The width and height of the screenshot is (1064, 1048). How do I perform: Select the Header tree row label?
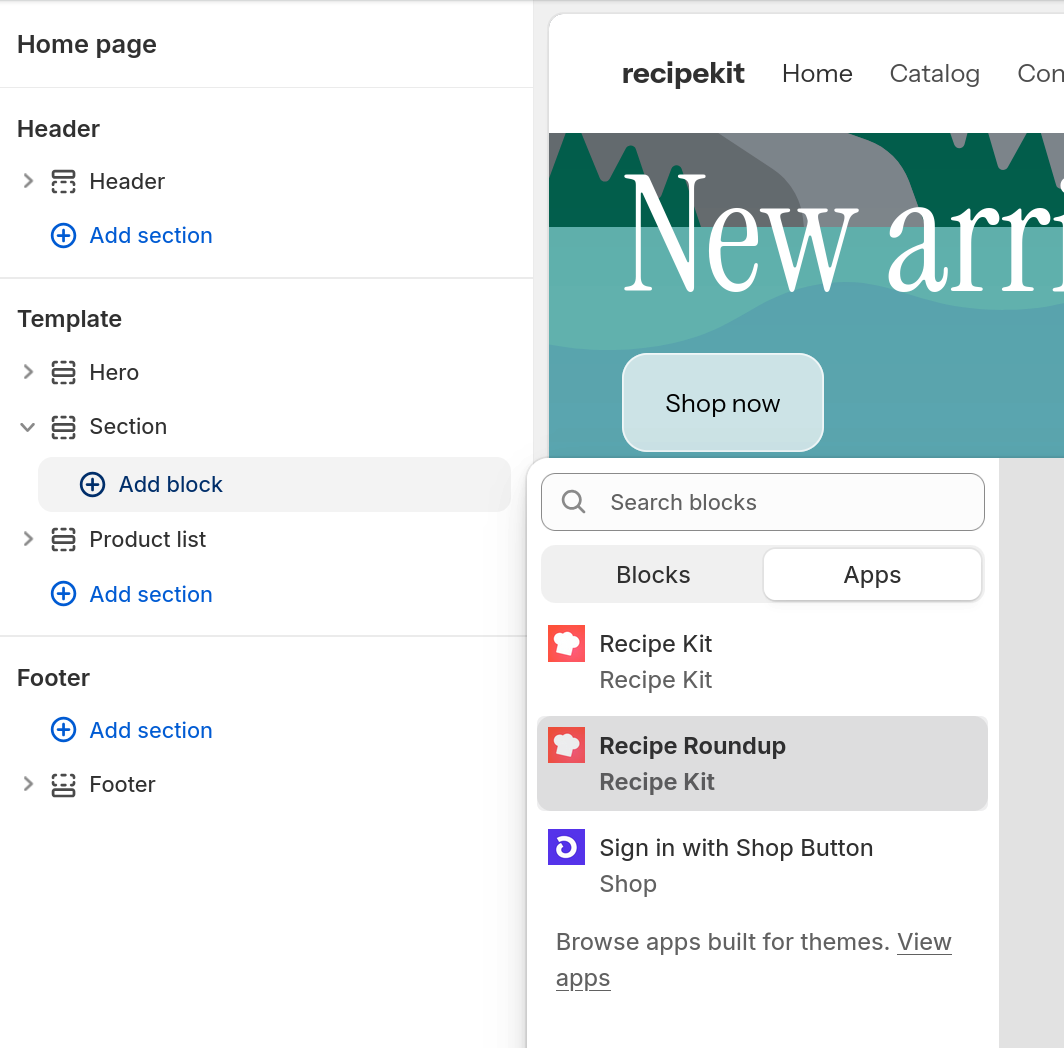coord(127,181)
